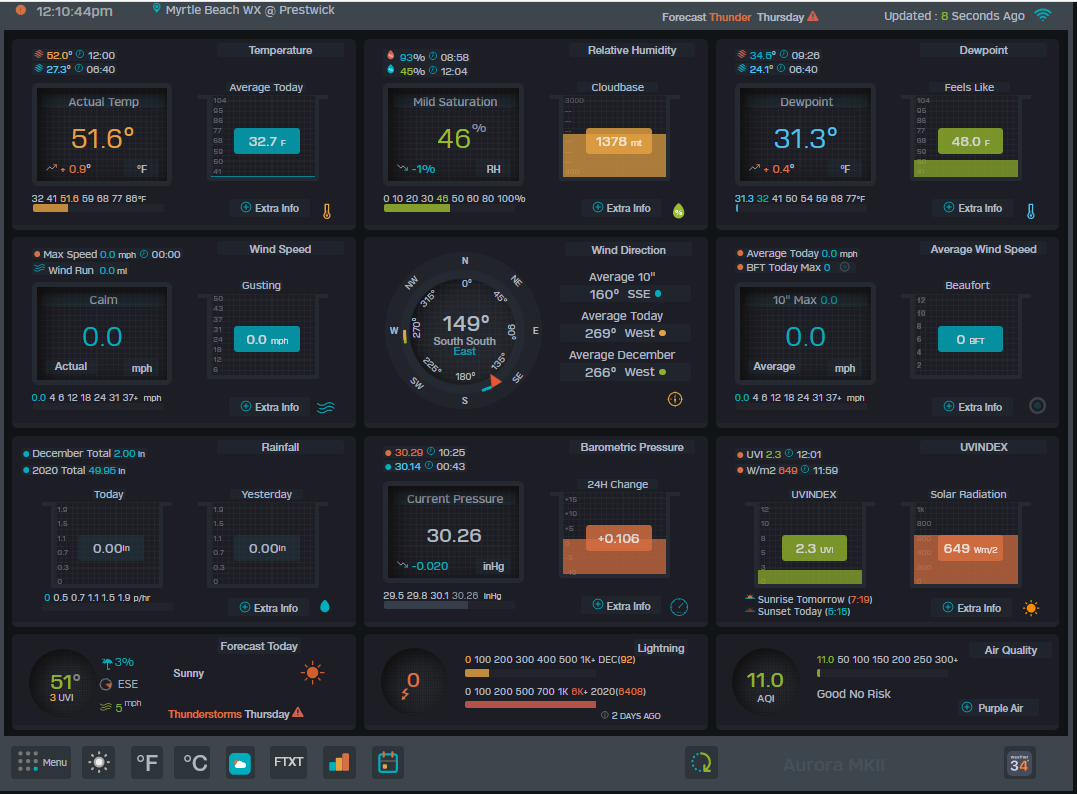Click green humidity droplet icon
This screenshot has width=1077, height=794.
coord(679,211)
